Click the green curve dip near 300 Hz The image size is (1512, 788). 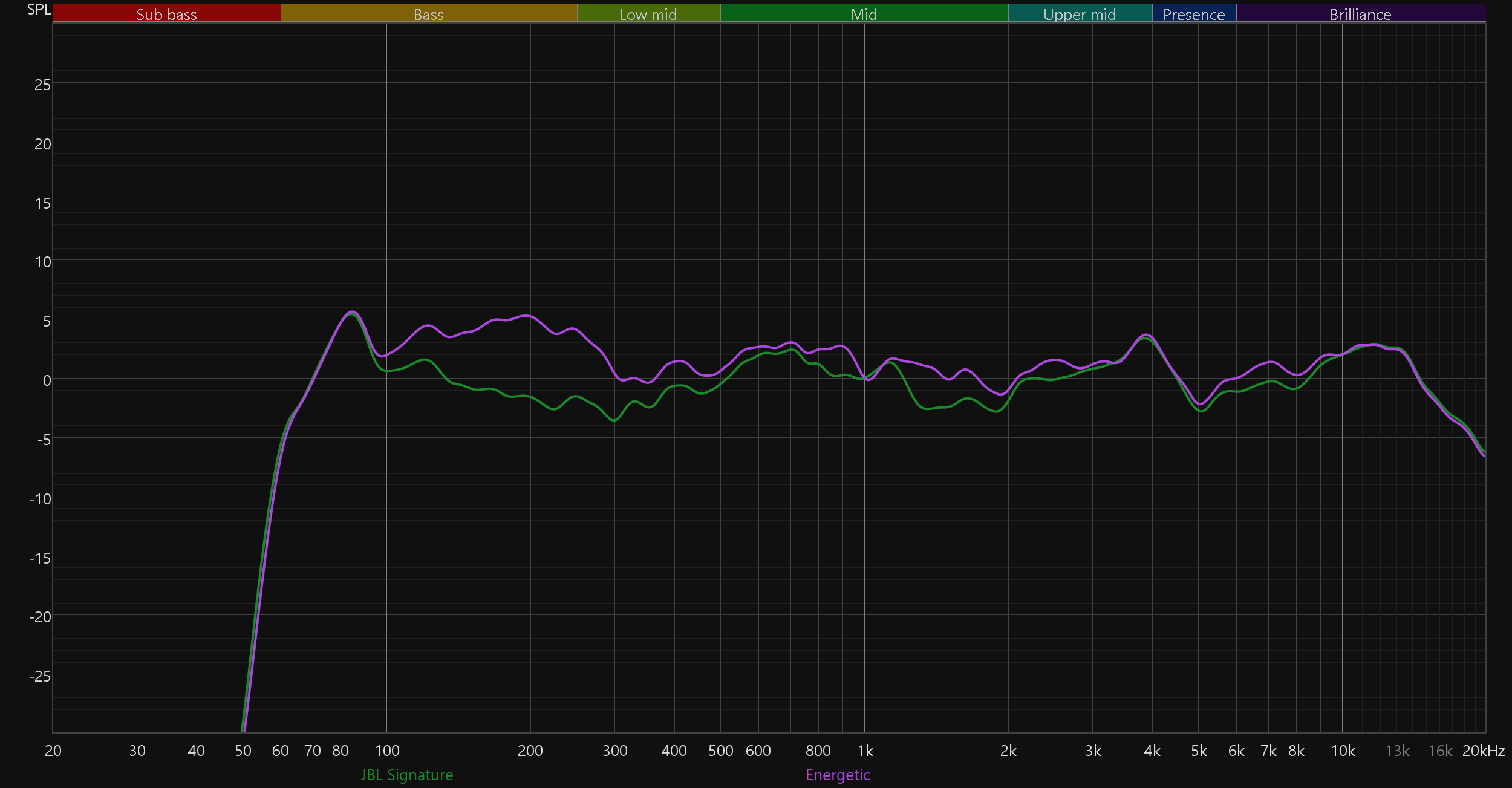tap(614, 420)
